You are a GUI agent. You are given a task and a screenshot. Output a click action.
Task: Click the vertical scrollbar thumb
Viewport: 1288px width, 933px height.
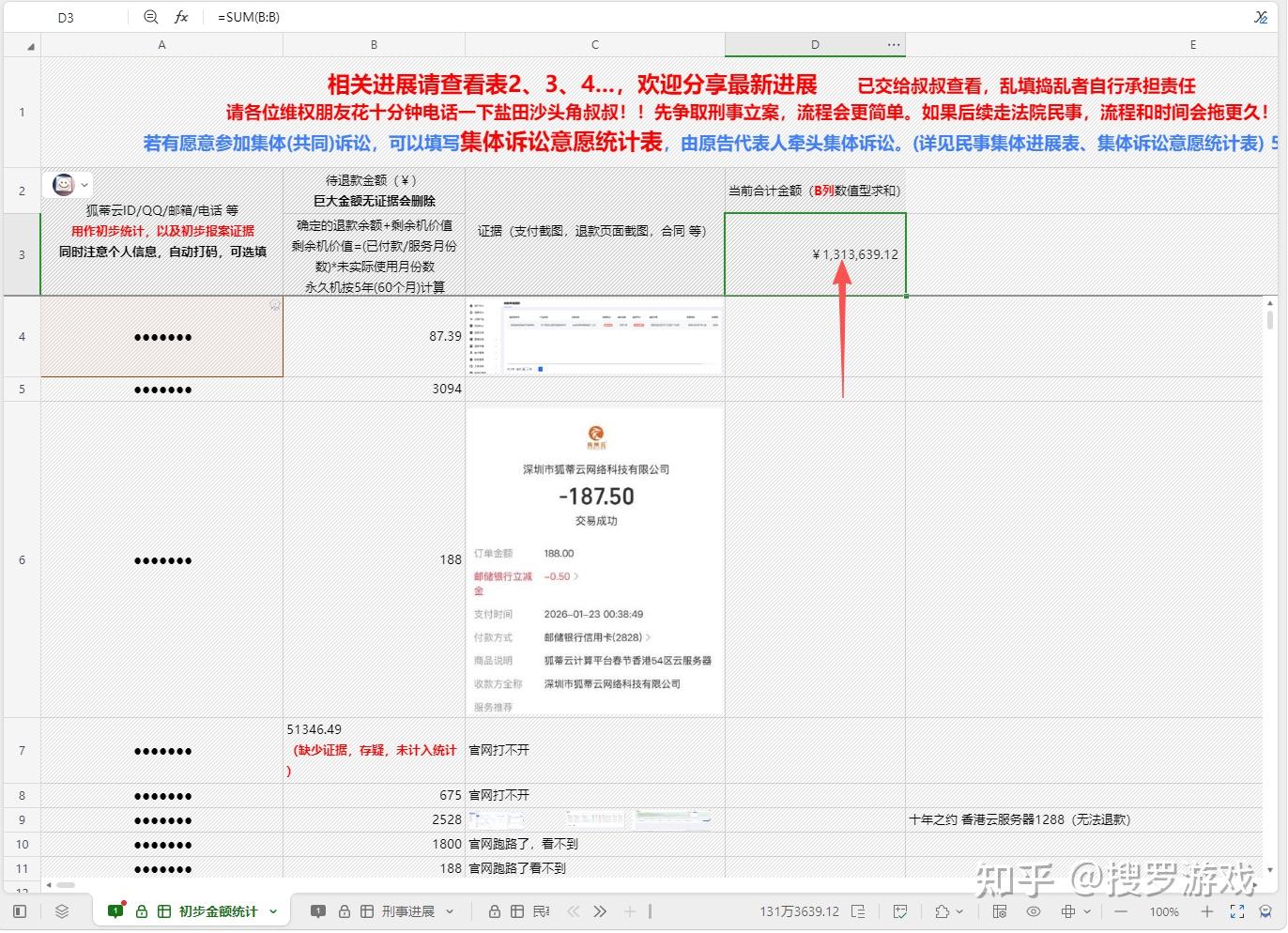click(1270, 320)
